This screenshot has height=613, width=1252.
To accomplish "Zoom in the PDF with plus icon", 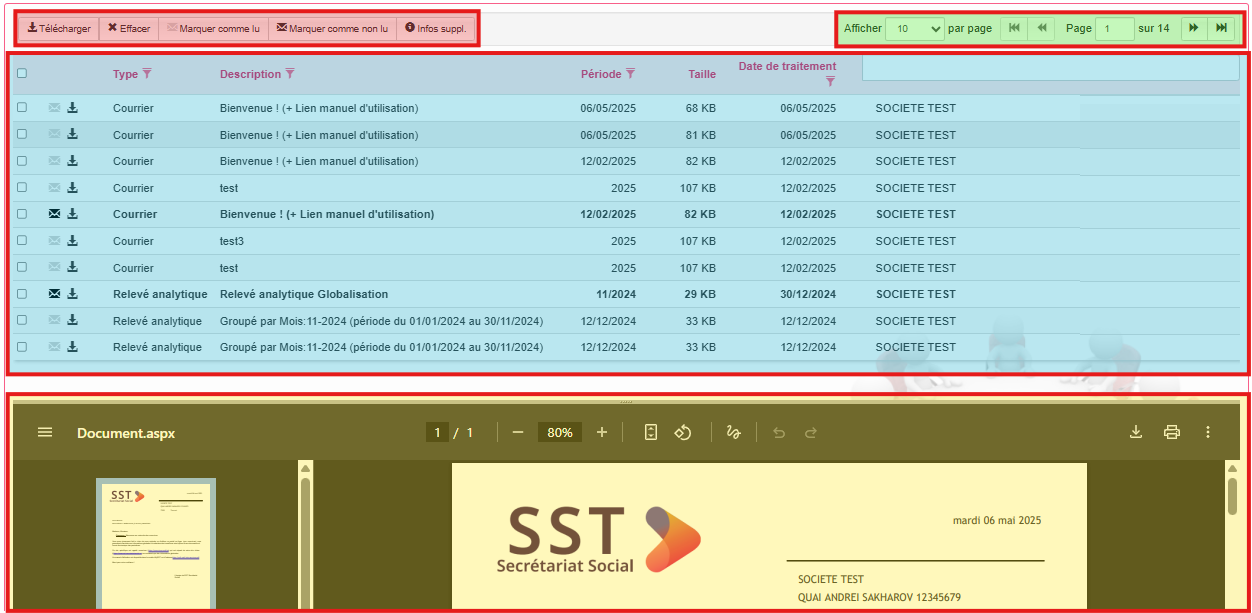I will click(x=601, y=432).
